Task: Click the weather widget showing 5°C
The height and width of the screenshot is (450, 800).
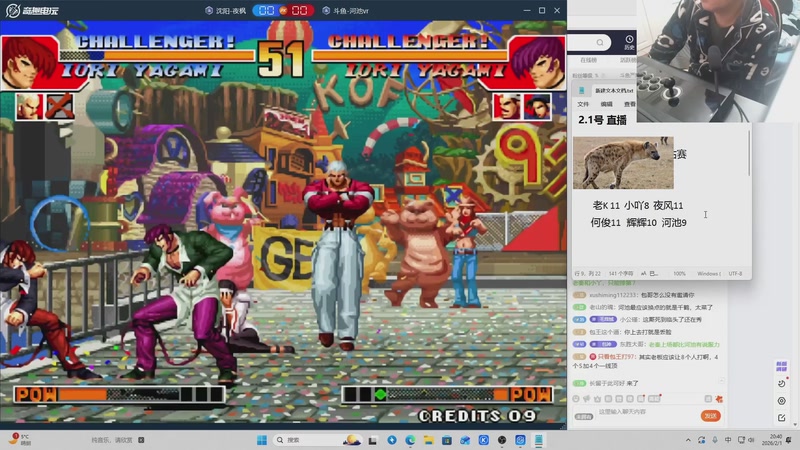Action: pos(20,439)
